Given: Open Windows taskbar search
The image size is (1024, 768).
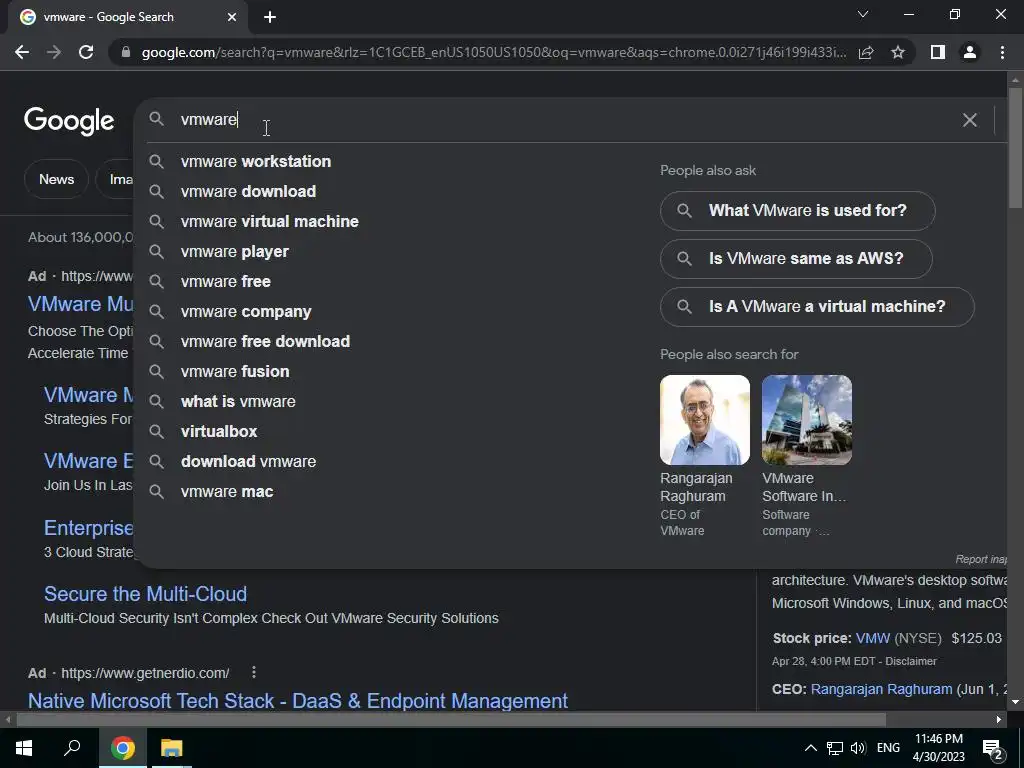Looking at the screenshot, I should 72,748.
